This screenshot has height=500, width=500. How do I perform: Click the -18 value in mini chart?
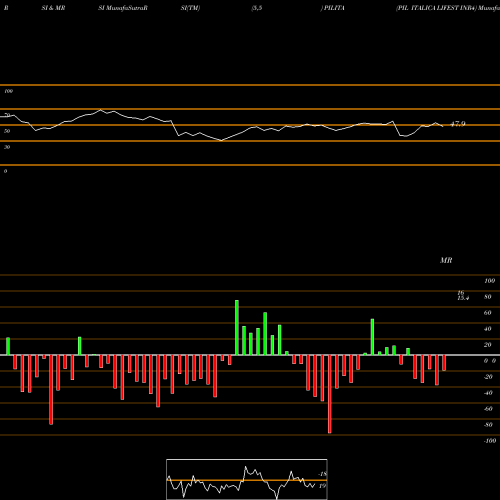tap(322, 474)
